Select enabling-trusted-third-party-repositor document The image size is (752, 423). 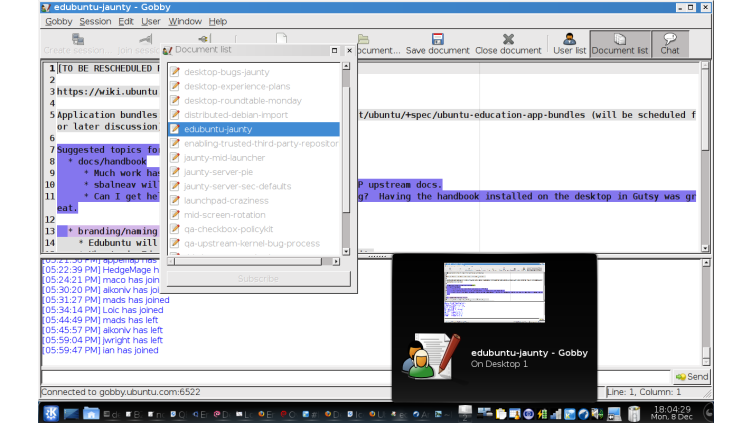[254, 143]
